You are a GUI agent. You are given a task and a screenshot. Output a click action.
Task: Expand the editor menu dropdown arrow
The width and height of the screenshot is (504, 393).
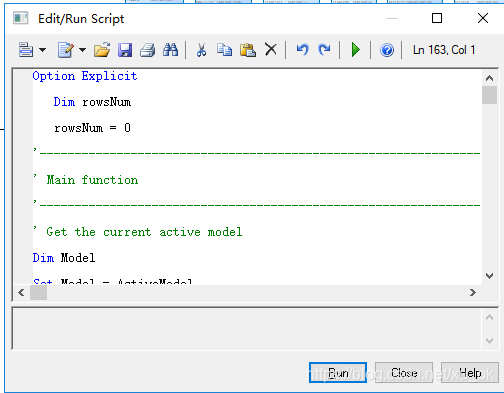click(x=42, y=50)
